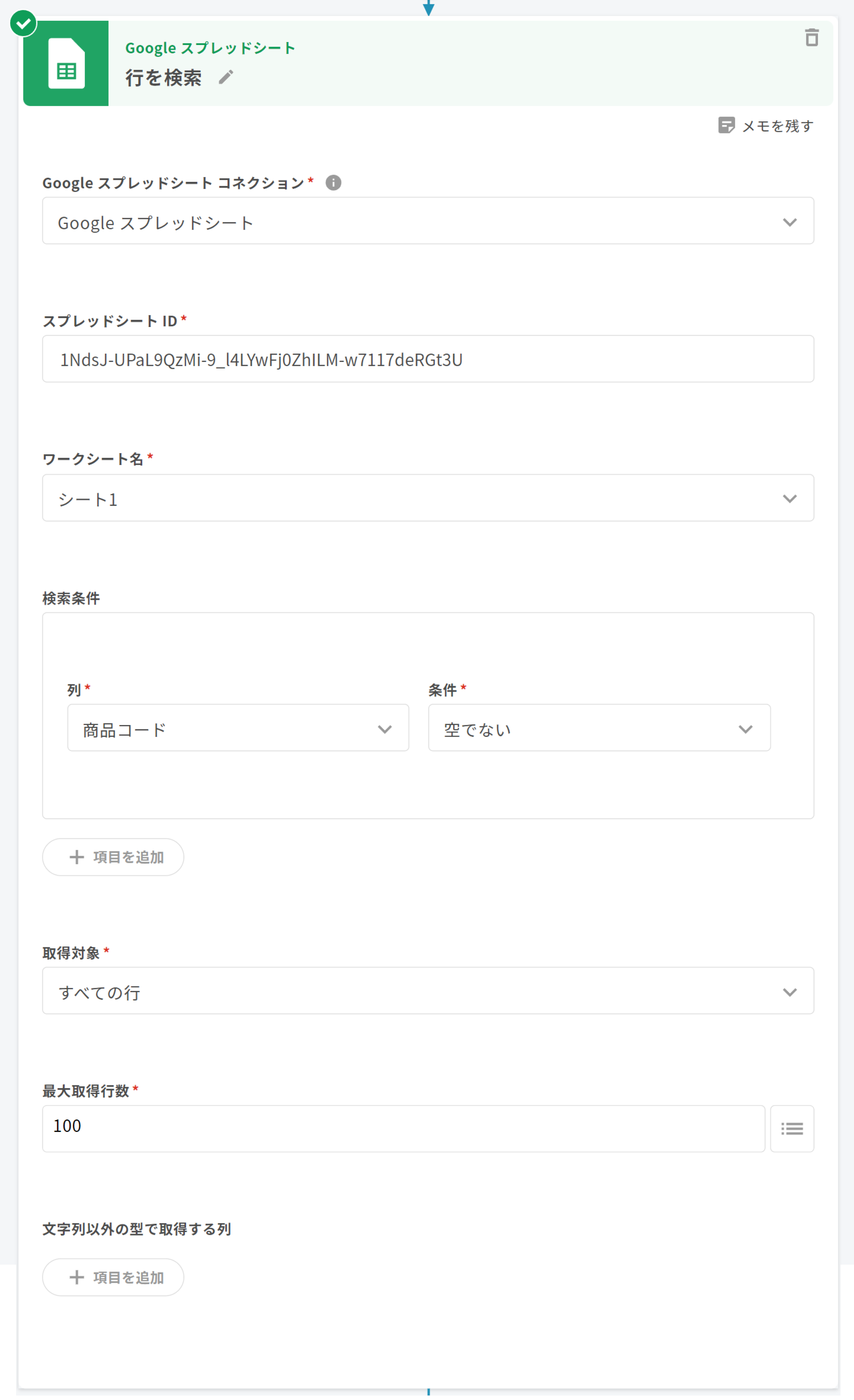Click the Google Sheets app icon
Image resolution: width=854 pixels, height=1400 pixels.
click(66, 63)
